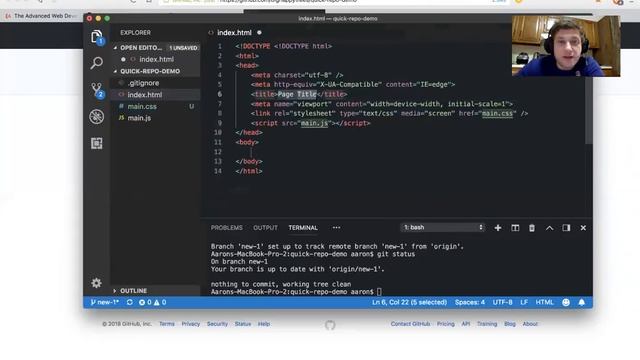Click the webcam video thumbnail
The height and width of the screenshot is (360, 640).
[566, 46]
